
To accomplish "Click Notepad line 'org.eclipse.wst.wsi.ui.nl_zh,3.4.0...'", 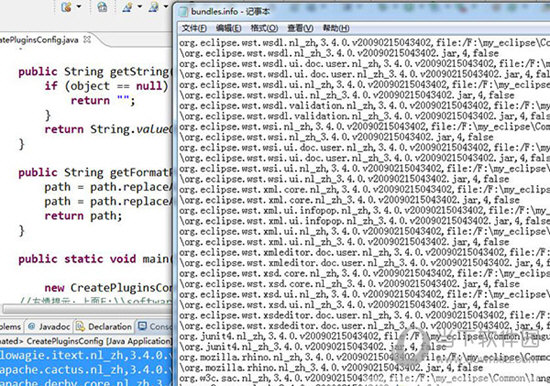I will [x=364, y=168].
